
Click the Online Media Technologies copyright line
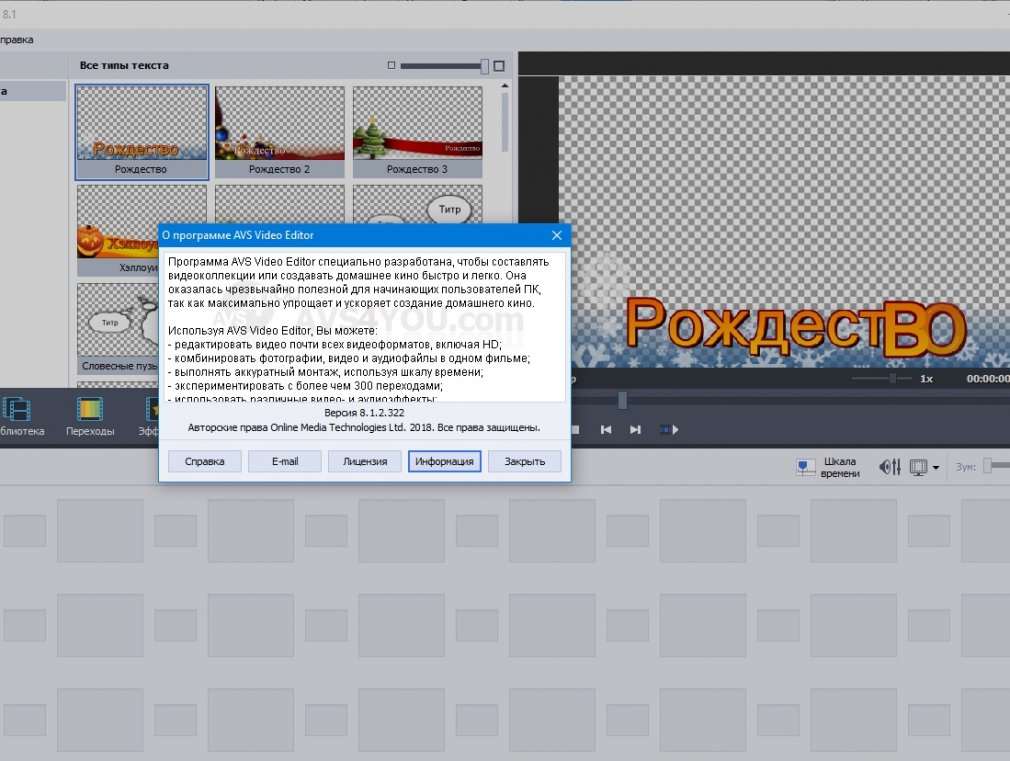(x=364, y=427)
